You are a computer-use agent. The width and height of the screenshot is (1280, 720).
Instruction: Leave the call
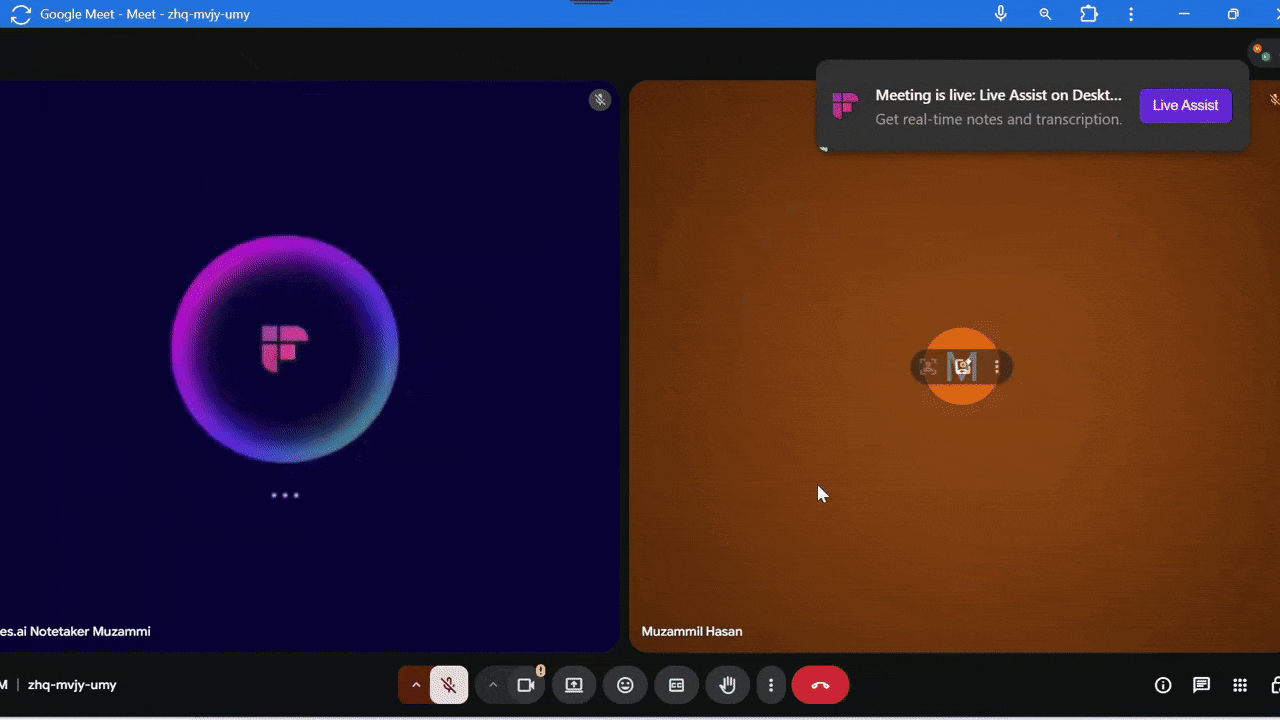click(x=820, y=685)
